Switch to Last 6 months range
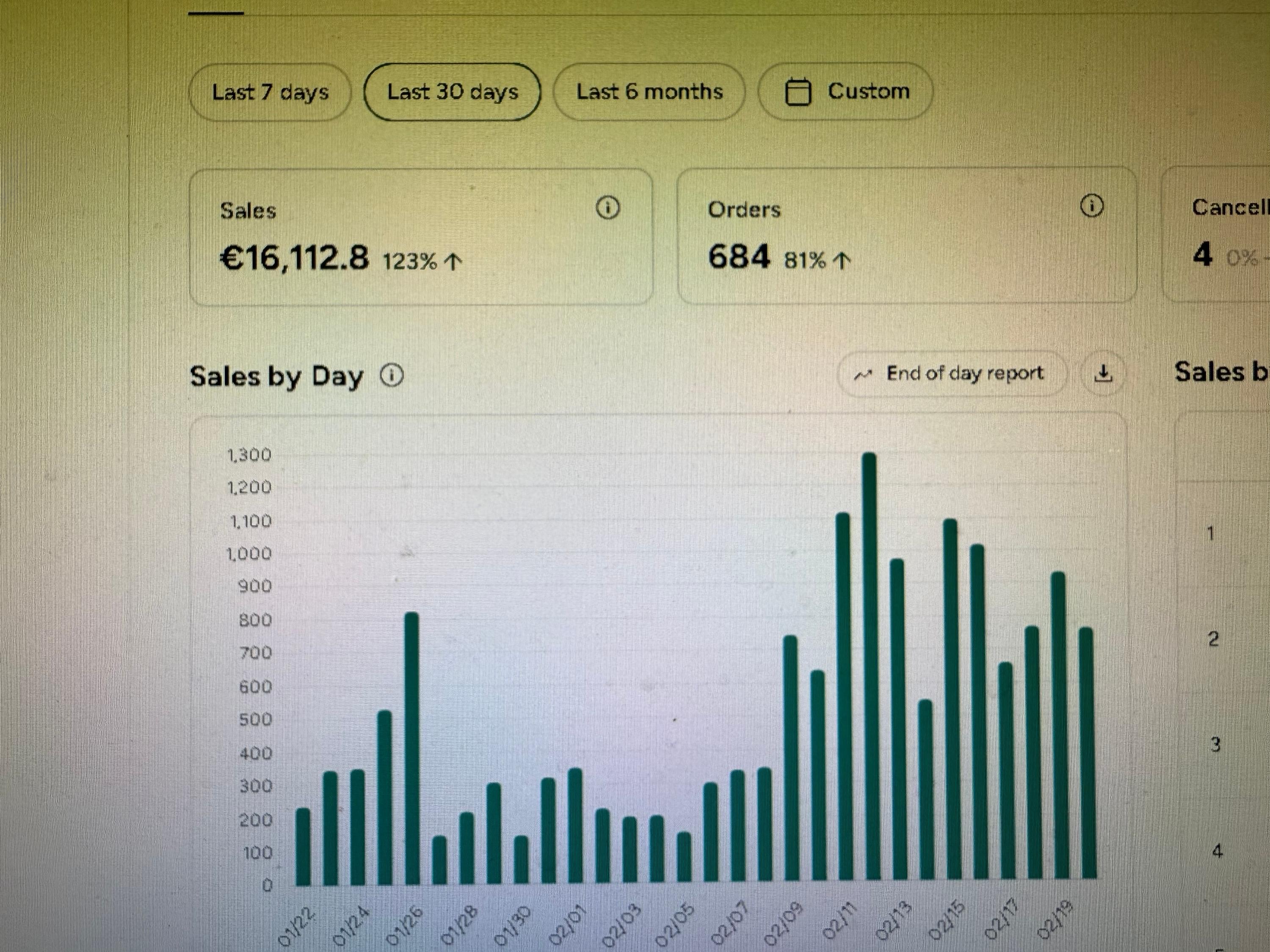This screenshot has width=1270, height=952. 649,92
